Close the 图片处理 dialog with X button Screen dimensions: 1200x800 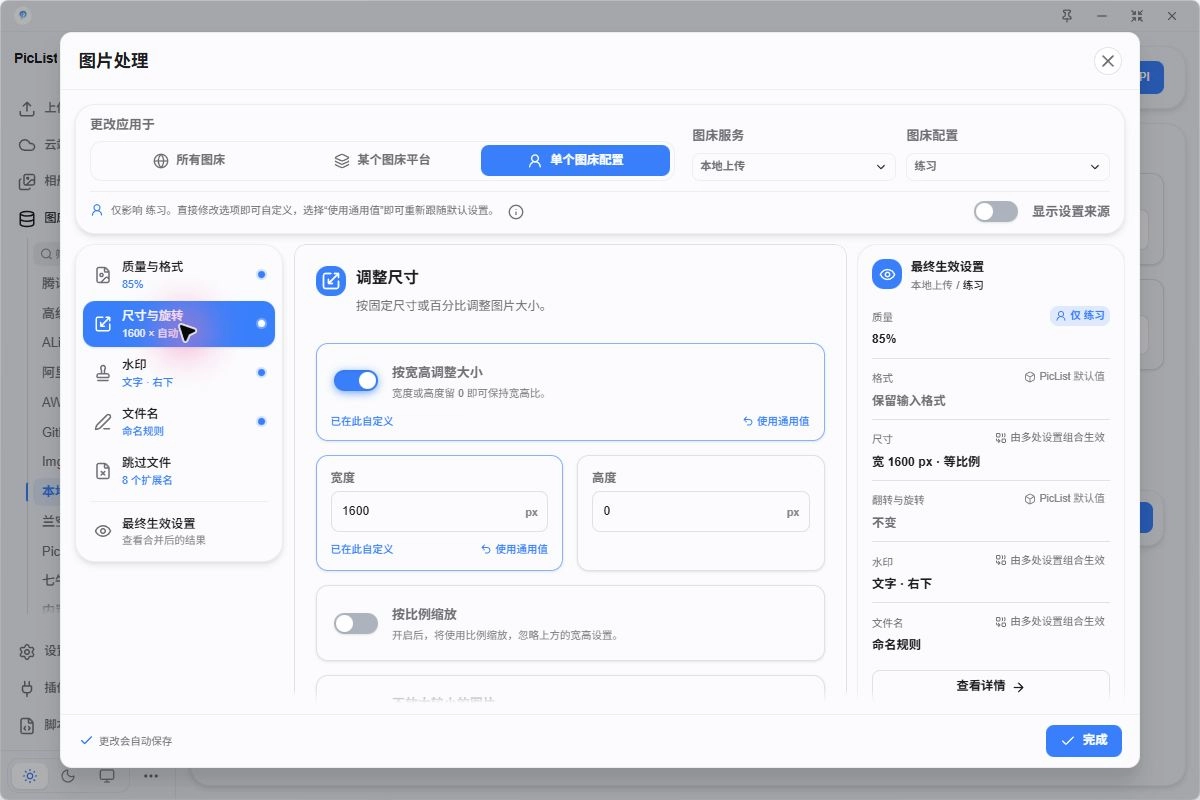[x=1107, y=61]
